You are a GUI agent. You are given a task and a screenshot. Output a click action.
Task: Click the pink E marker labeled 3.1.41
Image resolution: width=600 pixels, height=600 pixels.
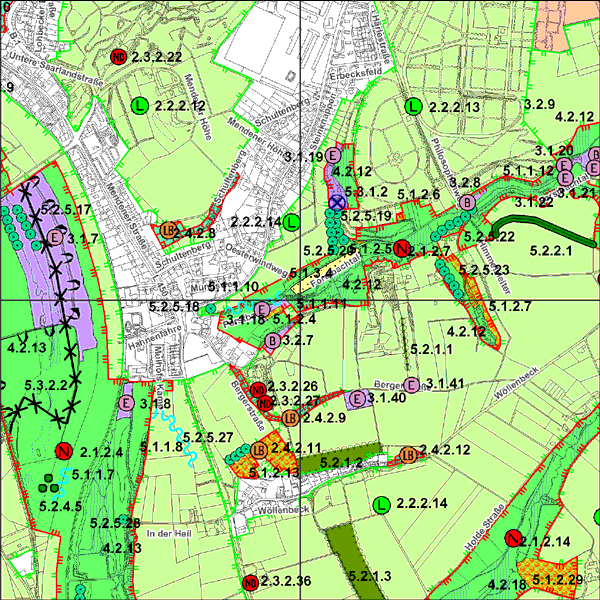tap(411, 385)
